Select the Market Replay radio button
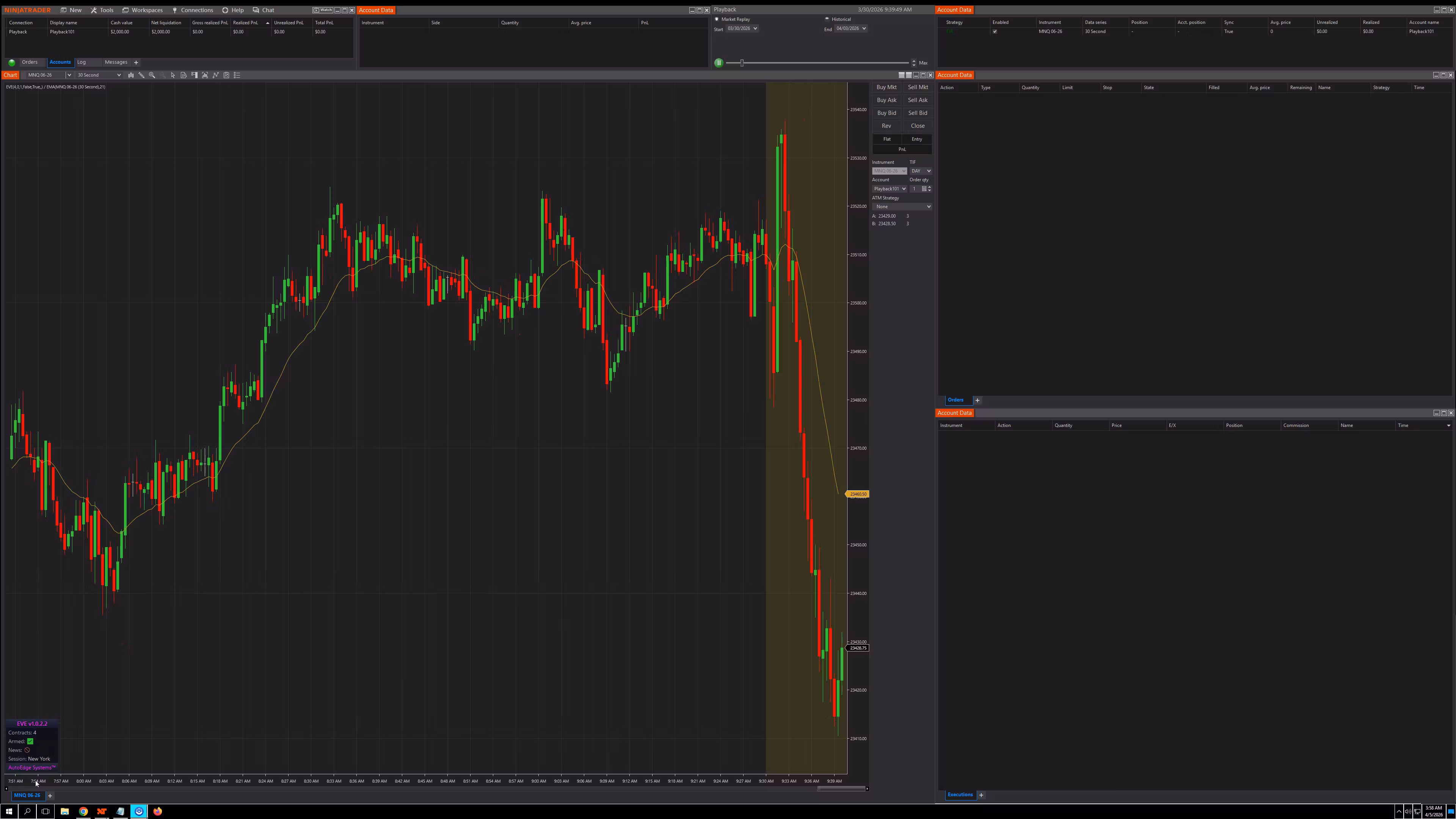This screenshot has height=819, width=1456. (716, 19)
